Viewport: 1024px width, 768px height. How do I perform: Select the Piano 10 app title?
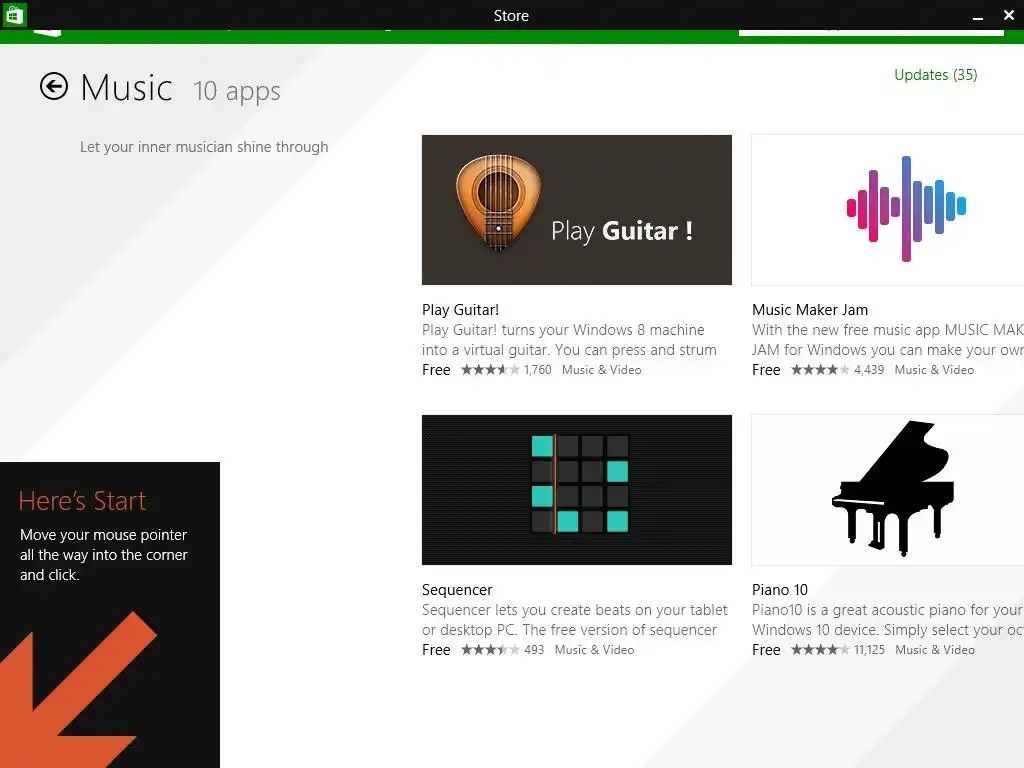780,590
